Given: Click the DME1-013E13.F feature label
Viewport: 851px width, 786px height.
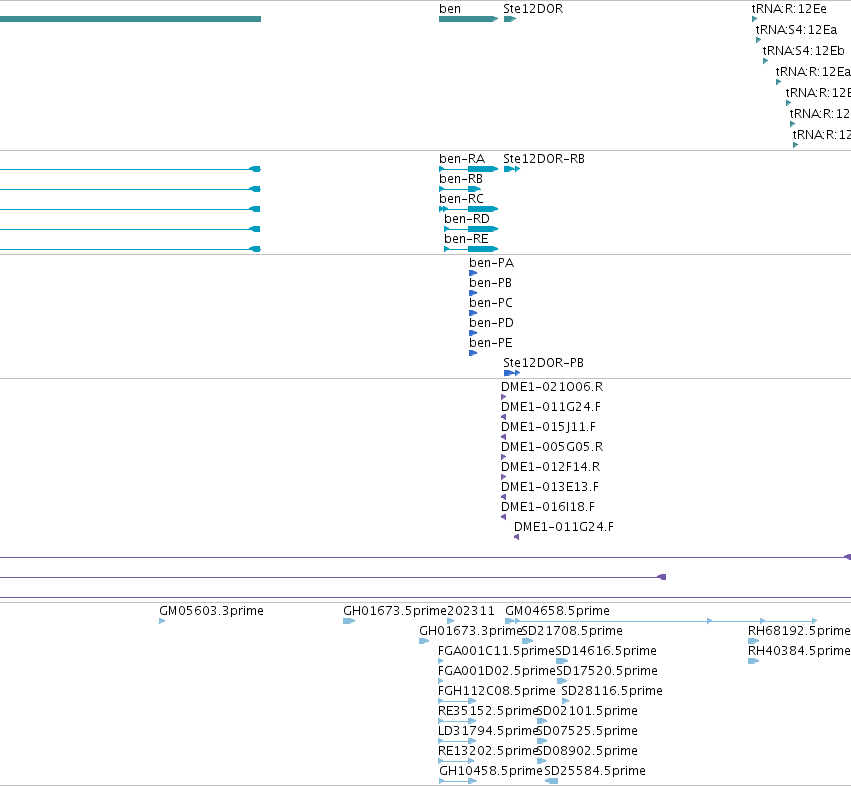Looking at the screenshot, I should pyautogui.click(x=550, y=487).
